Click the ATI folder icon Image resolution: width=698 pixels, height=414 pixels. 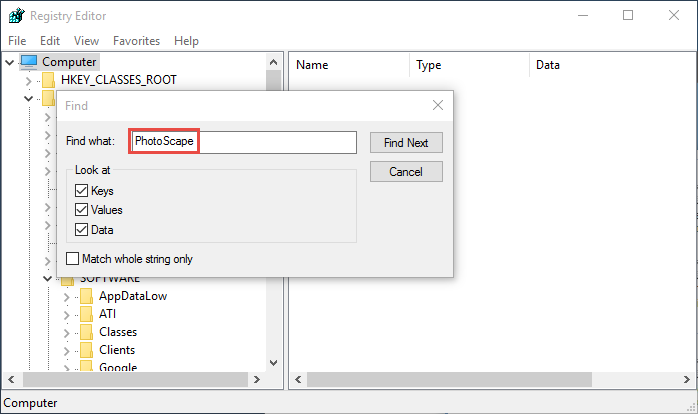(86, 314)
